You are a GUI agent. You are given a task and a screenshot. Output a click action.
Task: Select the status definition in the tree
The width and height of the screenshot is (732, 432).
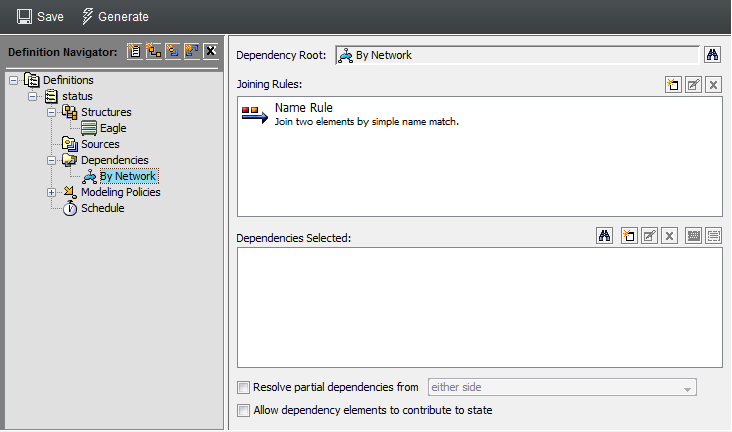(x=77, y=96)
